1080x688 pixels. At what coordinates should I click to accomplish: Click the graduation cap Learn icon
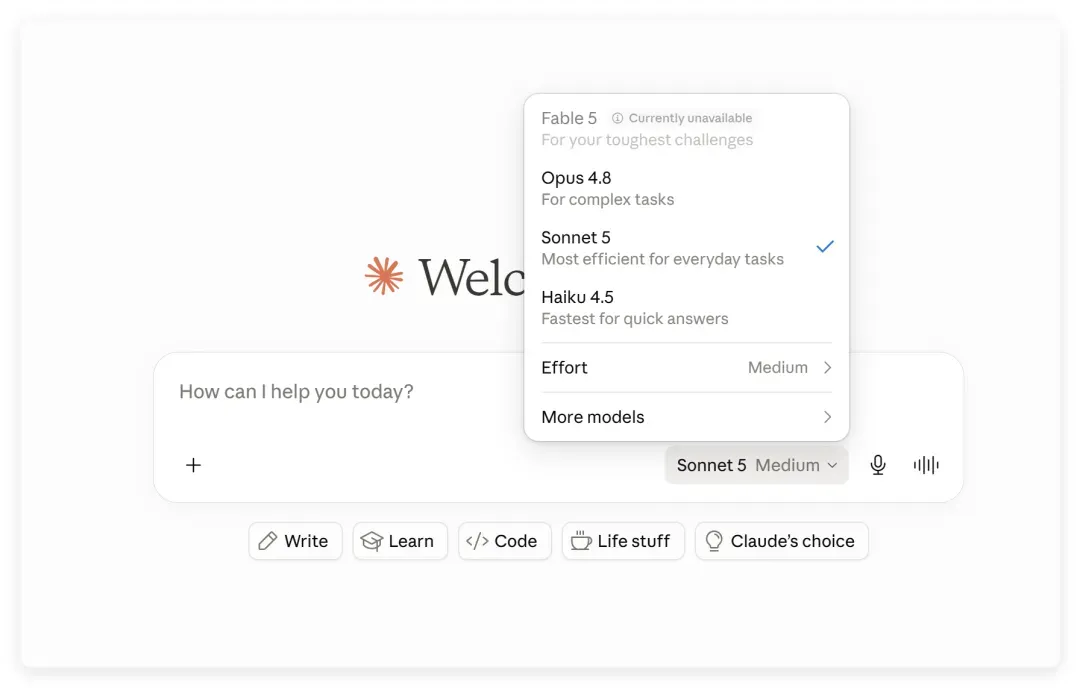[x=372, y=541]
